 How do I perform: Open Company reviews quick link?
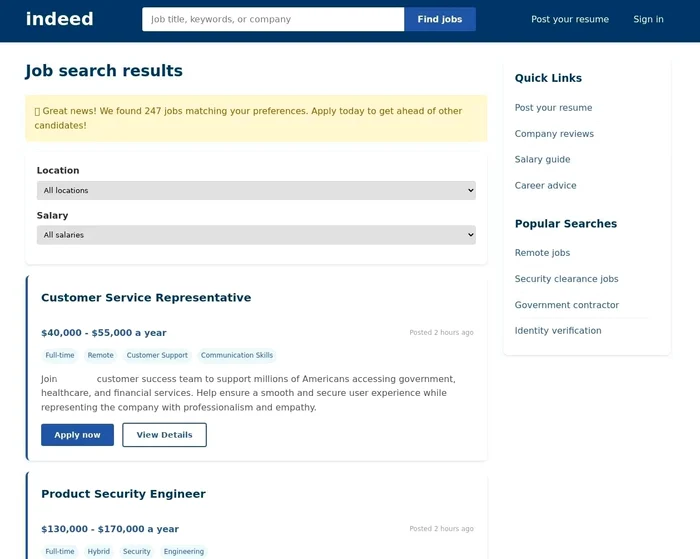pyautogui.click(x=554, y=134)
